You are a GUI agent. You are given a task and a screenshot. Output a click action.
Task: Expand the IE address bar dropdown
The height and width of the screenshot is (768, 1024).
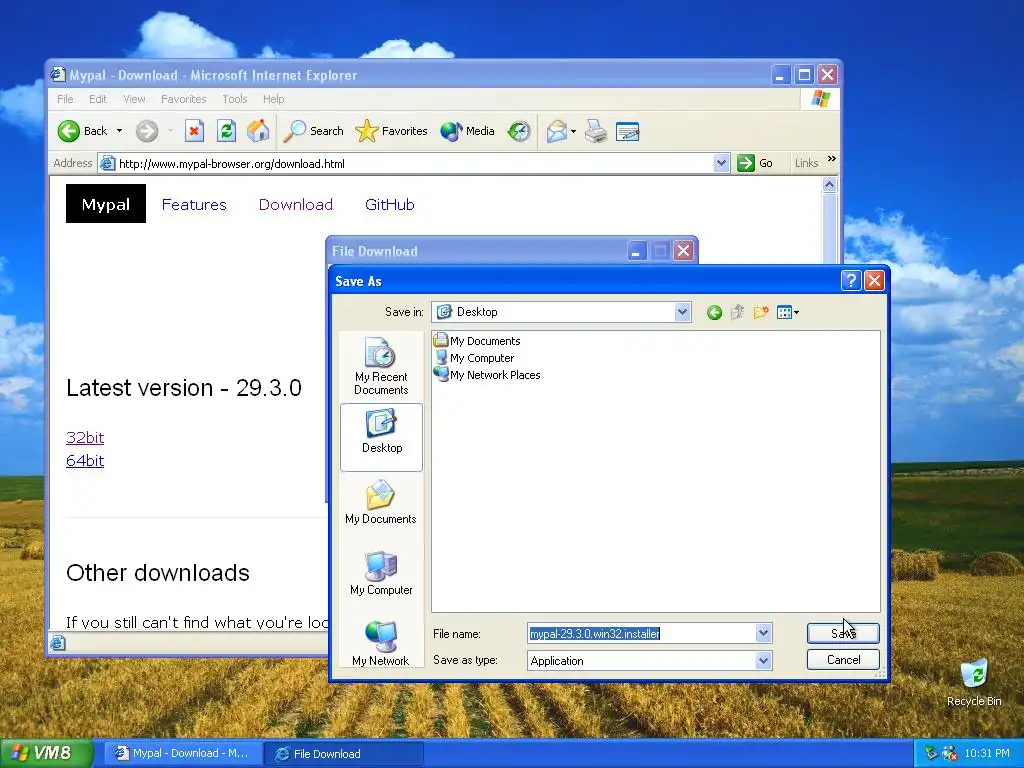(x=721, y=163)
